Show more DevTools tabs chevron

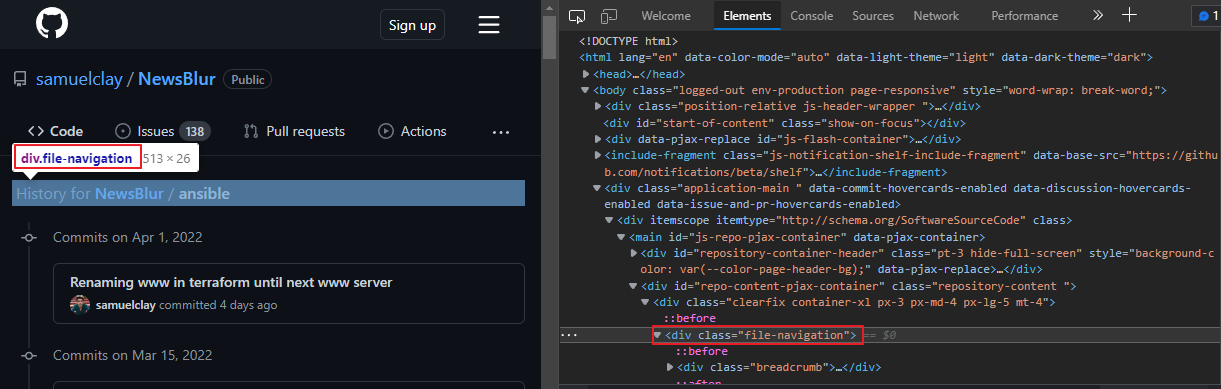click(1098, 15)
